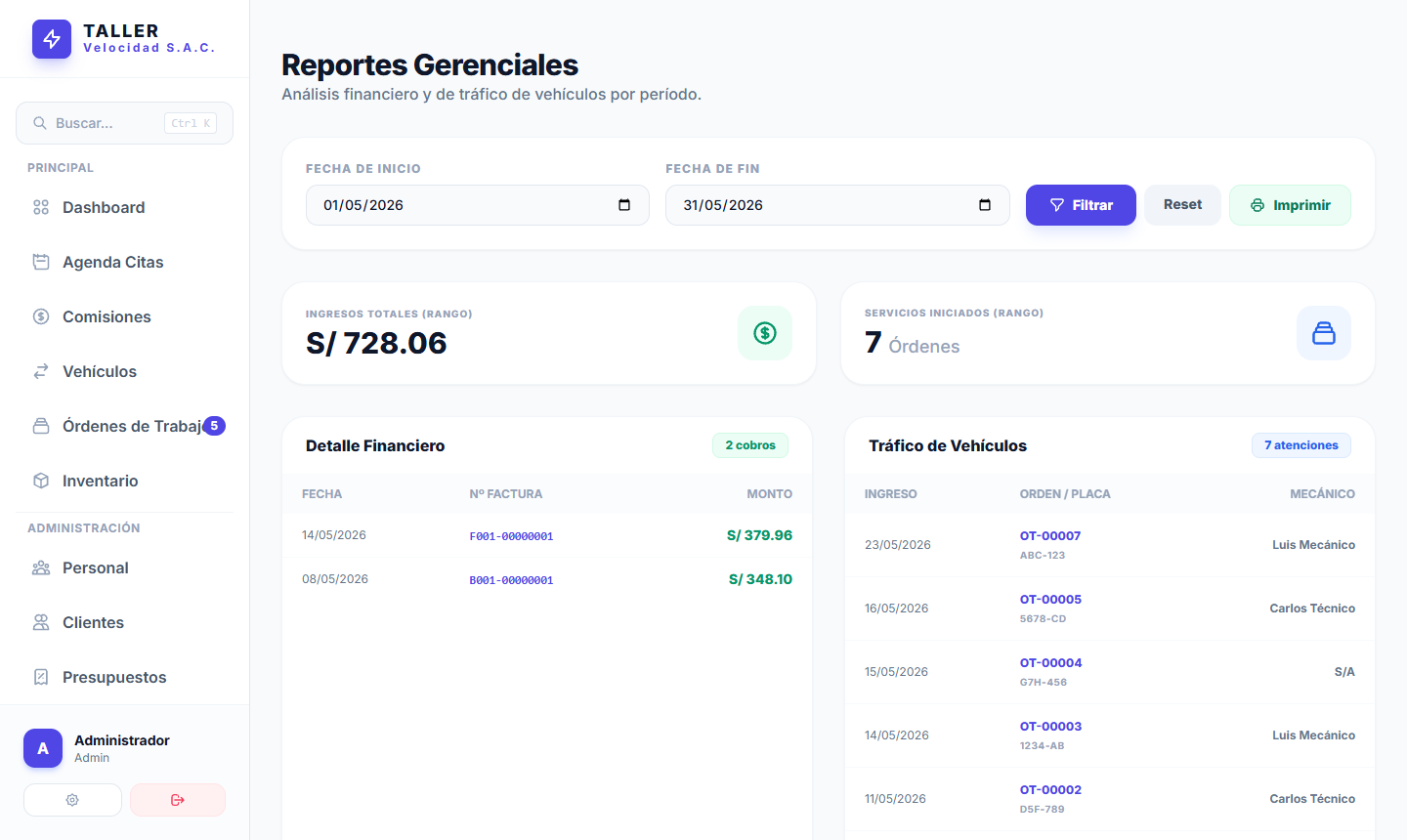Open work order OT-00002
Screen dimensions: 1407x840
(x=1050, y=789)
